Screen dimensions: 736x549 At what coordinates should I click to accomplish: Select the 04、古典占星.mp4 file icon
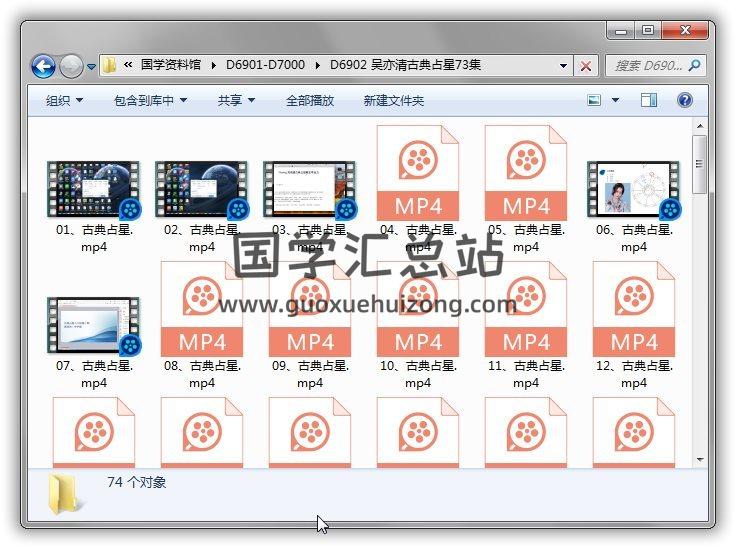pos(418,174)
